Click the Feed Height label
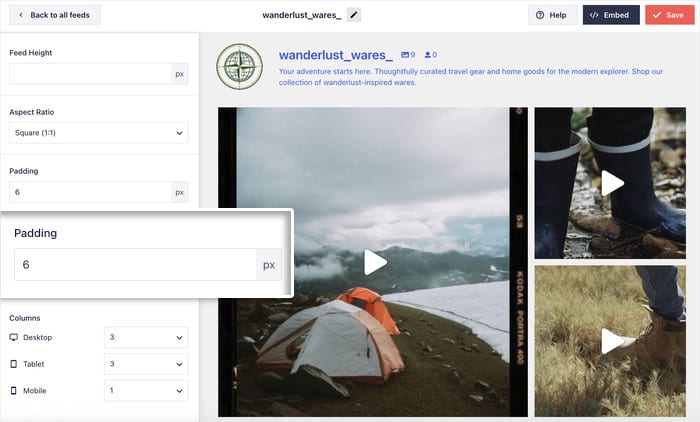The height and width of the screenshot is (422, 700). point(30,53)
